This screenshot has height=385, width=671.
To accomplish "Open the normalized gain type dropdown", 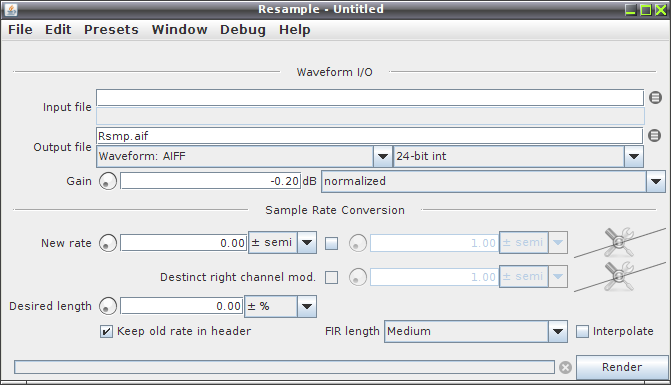I will coord(493,181).
